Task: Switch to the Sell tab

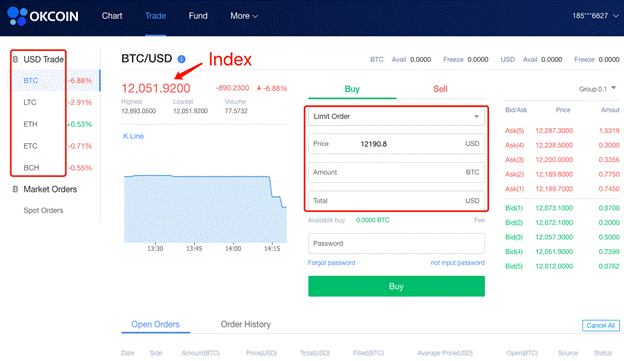Action: [440, 89]
